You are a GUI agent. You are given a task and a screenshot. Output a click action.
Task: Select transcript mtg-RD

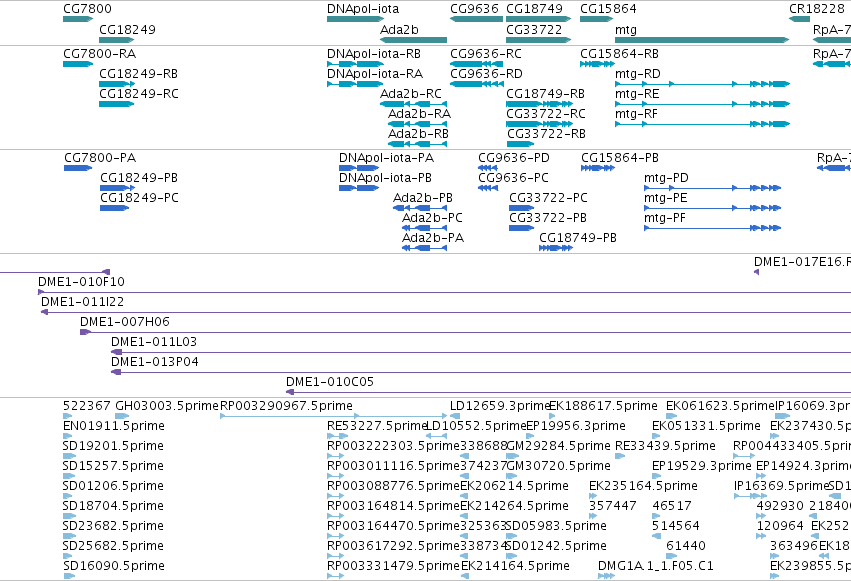click(x=638, y=74)
